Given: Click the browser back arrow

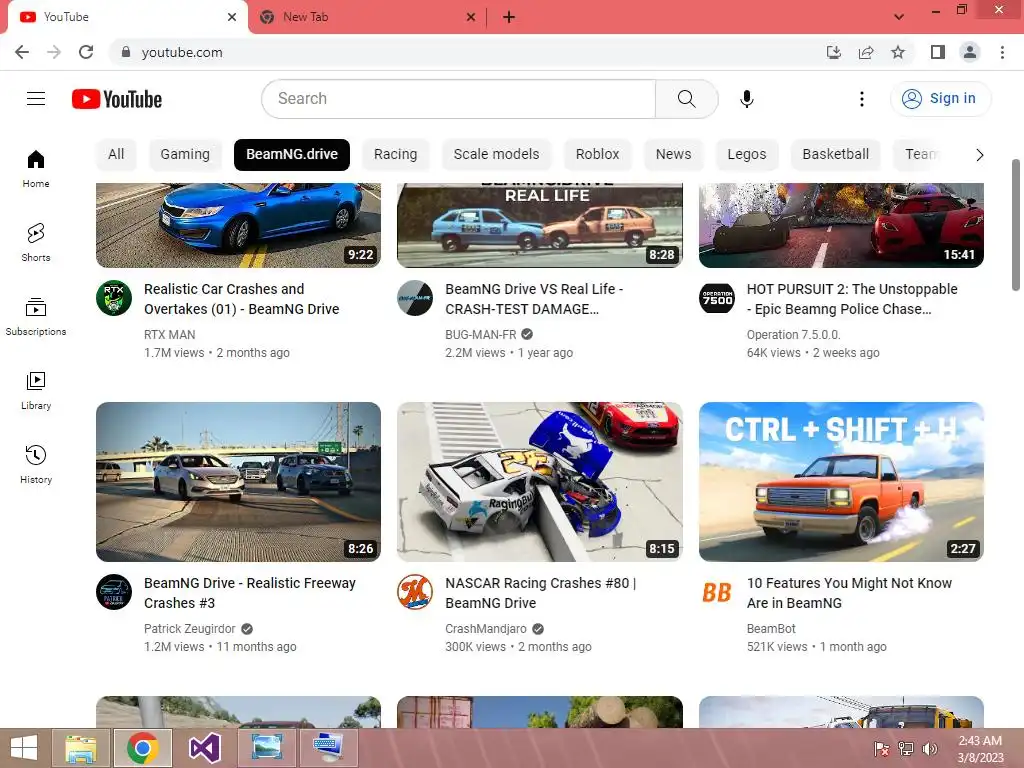Looking at the screenshot, I should (x=22, y=52).
